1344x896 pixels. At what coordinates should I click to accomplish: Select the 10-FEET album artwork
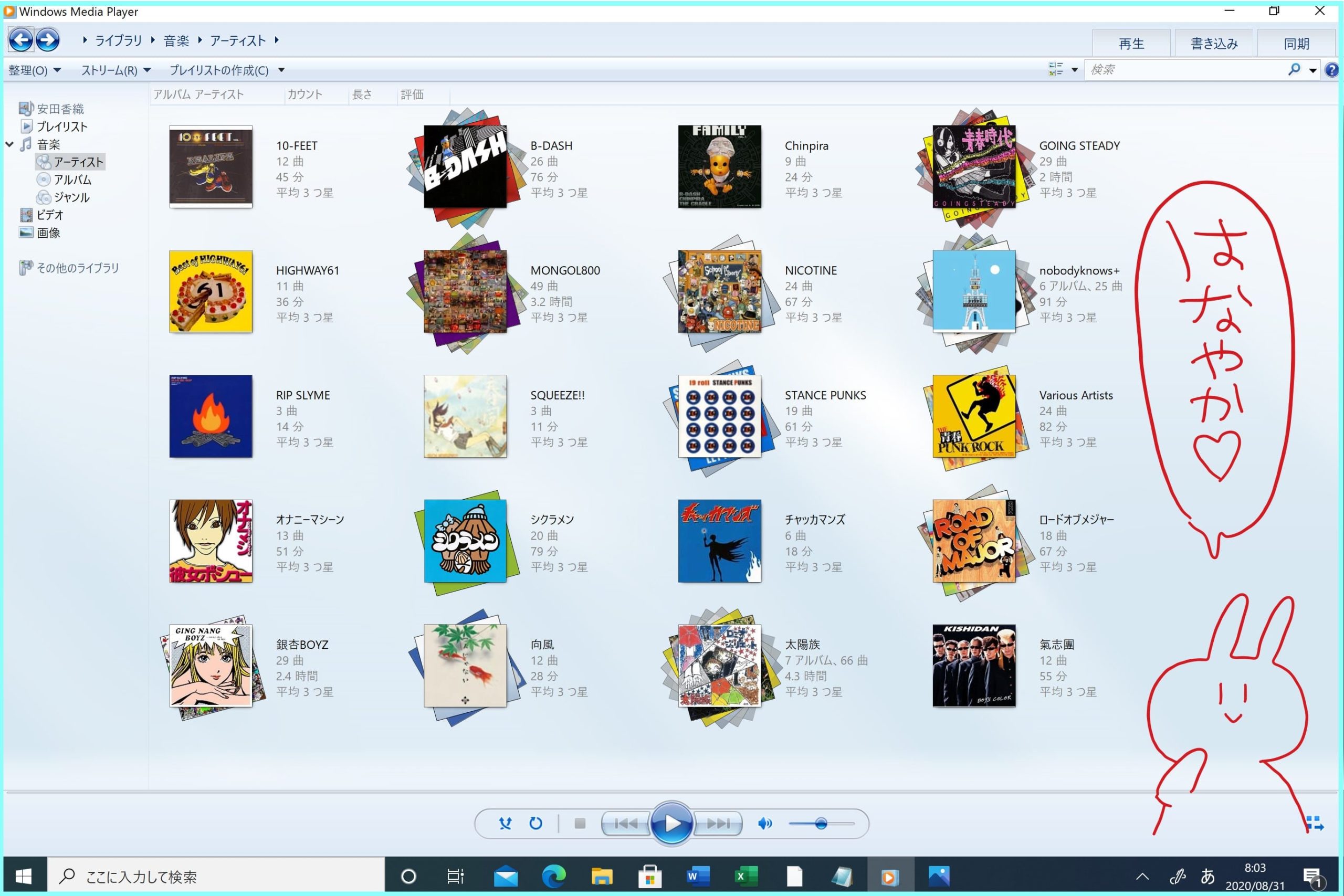(211, 166)
